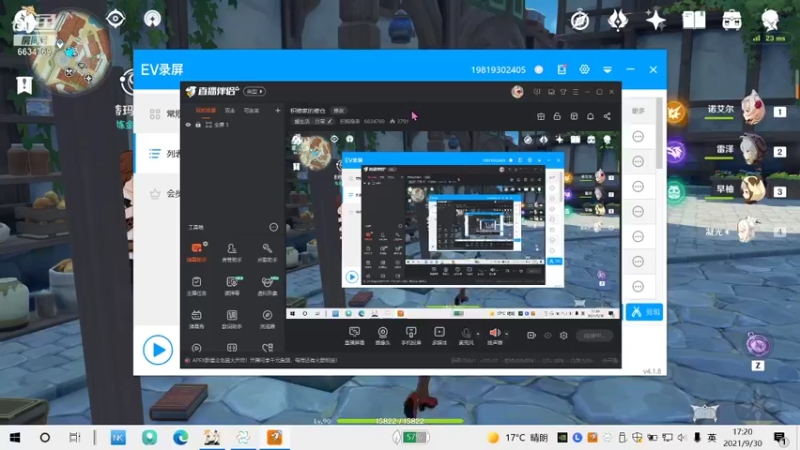Open the pill dropdown beside Live Companion logo
The height and width of the screenshot is (450, 800).
pyautogui.click(x=255, y=91)
